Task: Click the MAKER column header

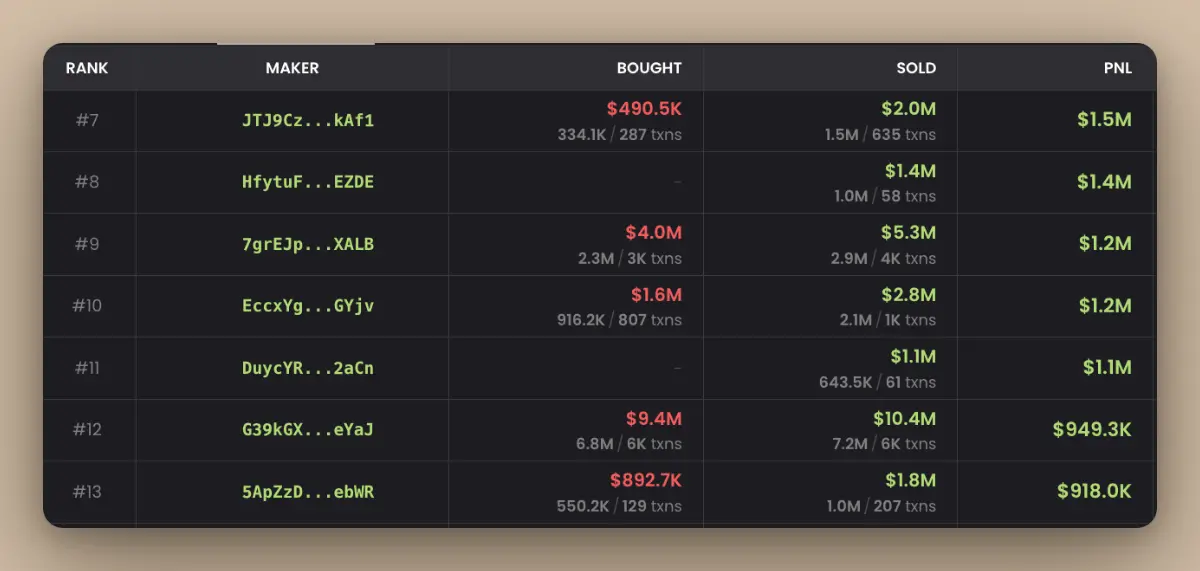Action: click(292, 69)
